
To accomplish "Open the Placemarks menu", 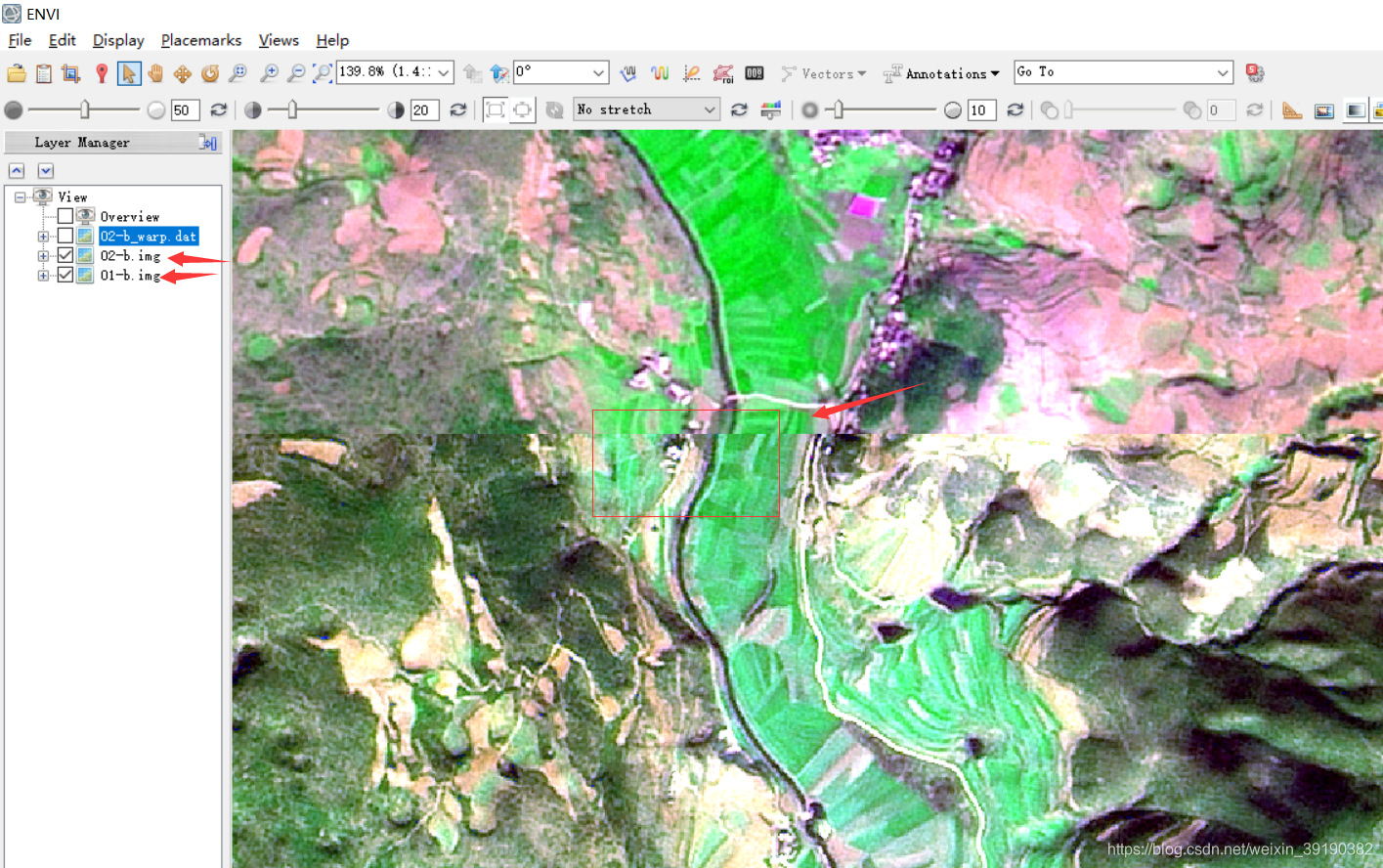I will pyautogui.click(x=201, y=40).
